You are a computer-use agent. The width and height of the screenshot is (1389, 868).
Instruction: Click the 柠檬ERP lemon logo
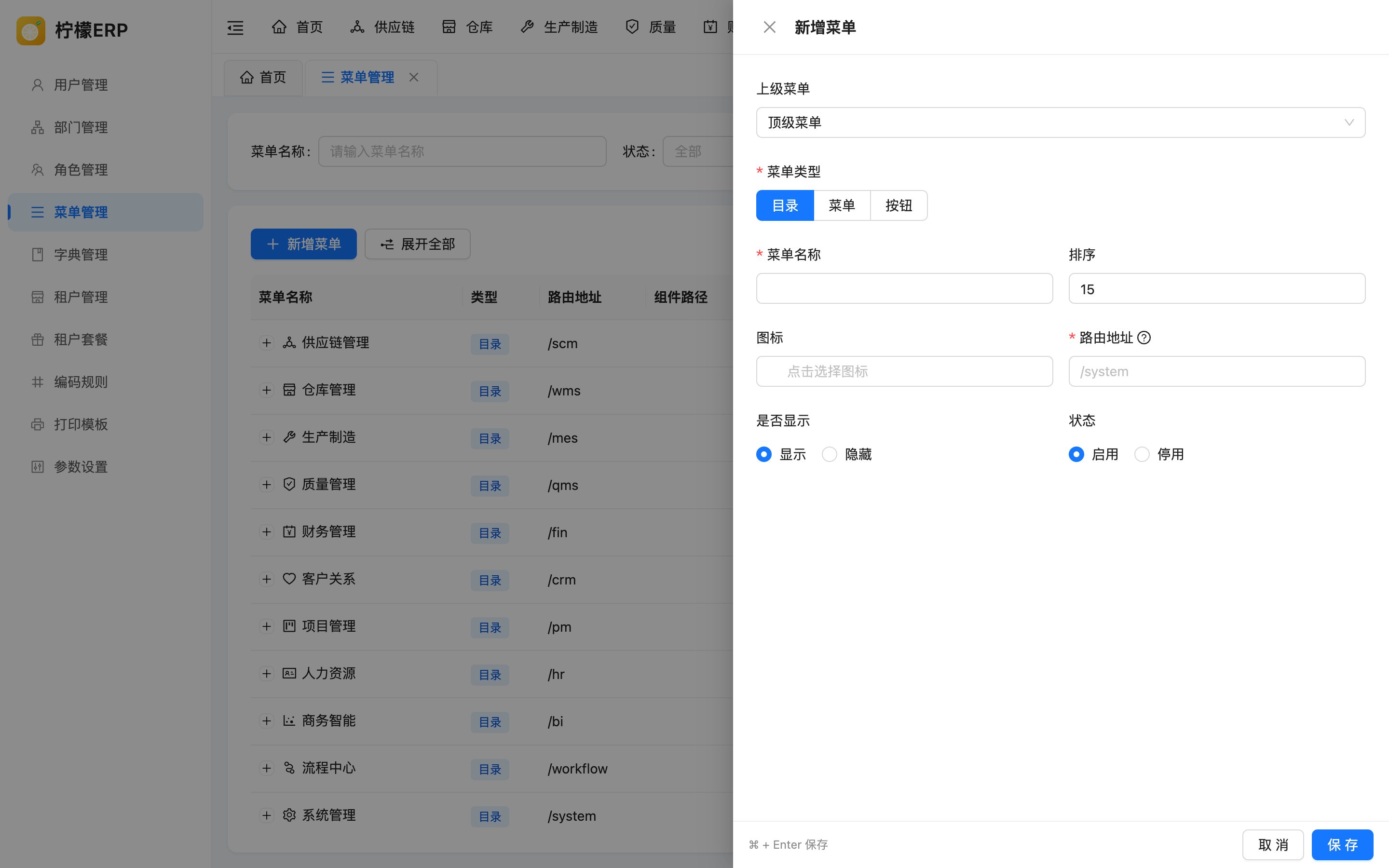click(x=30, y=30)
